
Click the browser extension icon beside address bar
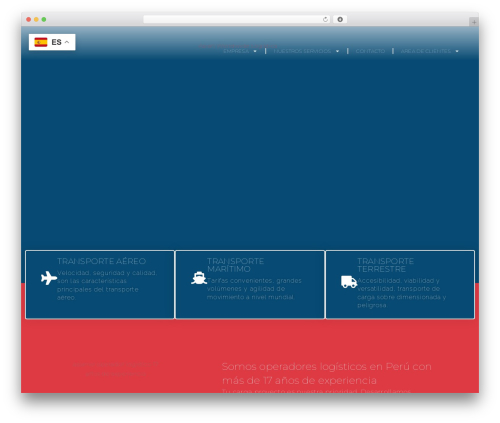340,19
